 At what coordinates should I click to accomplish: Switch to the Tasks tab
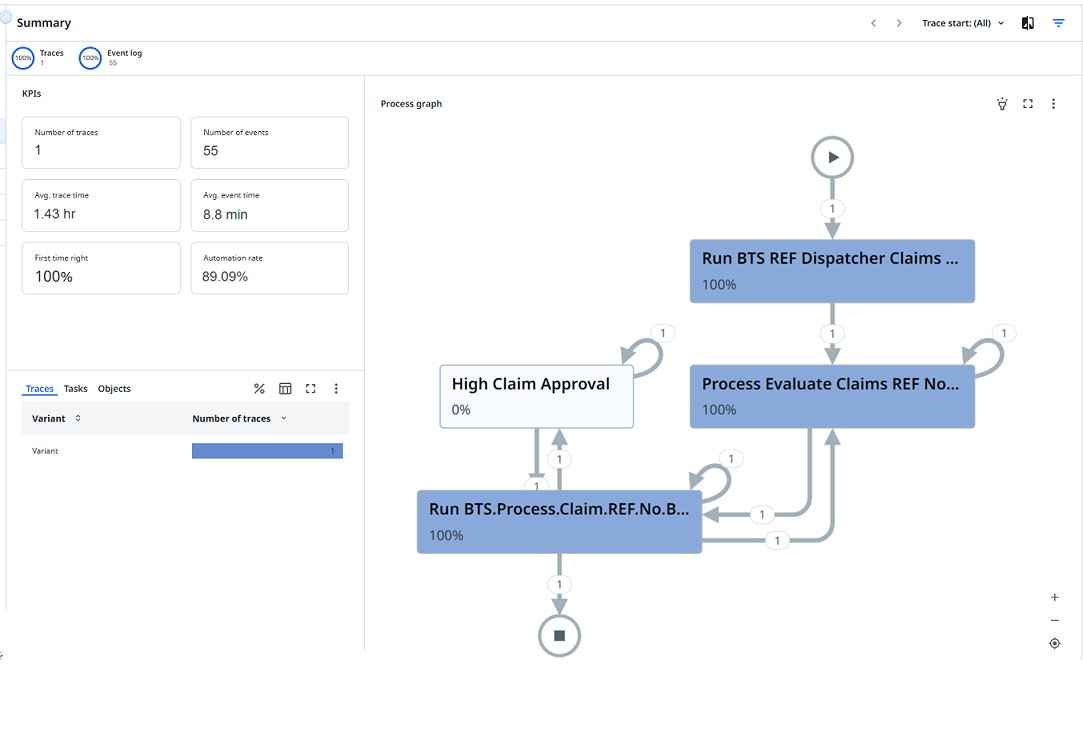pyautogui.click(x=74, y=388)
